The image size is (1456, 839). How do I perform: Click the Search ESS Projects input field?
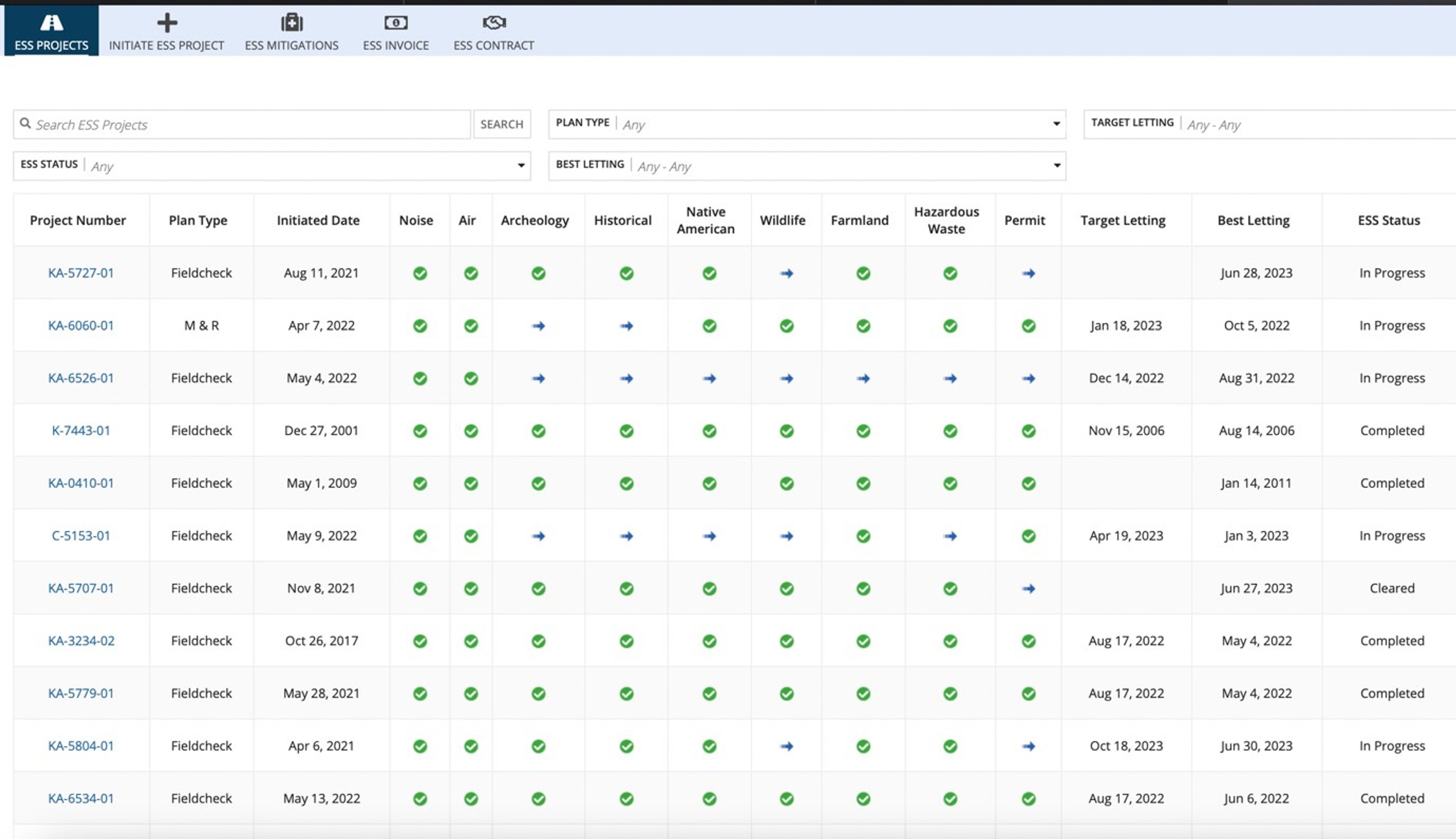[242, 124]
